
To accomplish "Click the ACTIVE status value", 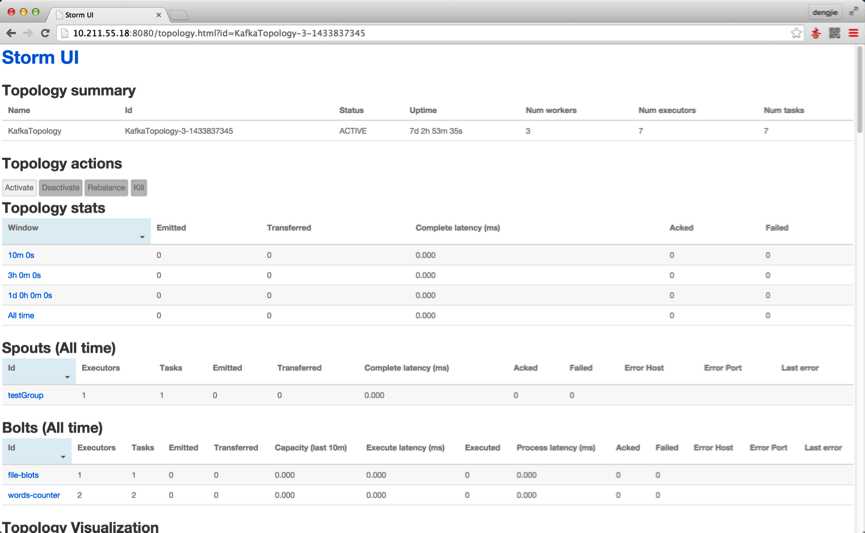I will (x=353, y=131).
